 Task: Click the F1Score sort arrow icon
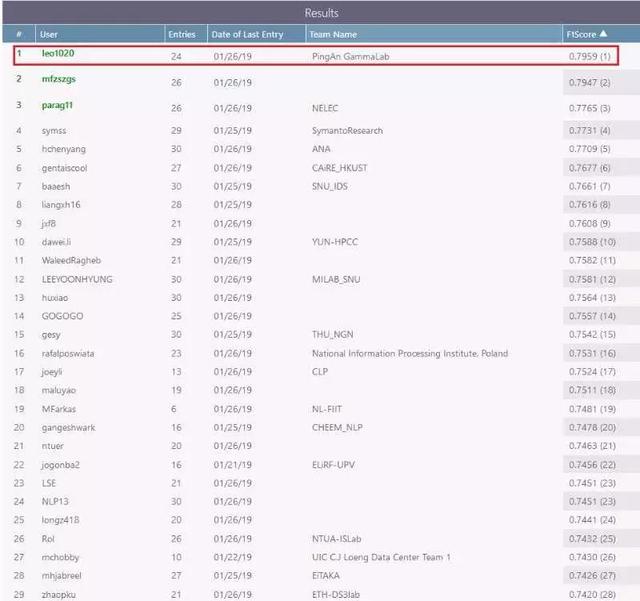tap(602, 34)
